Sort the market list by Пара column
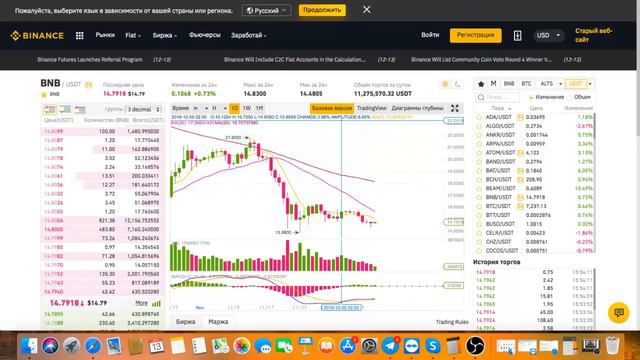Viewport: 640px width, 360px height. tap(501, 108)
